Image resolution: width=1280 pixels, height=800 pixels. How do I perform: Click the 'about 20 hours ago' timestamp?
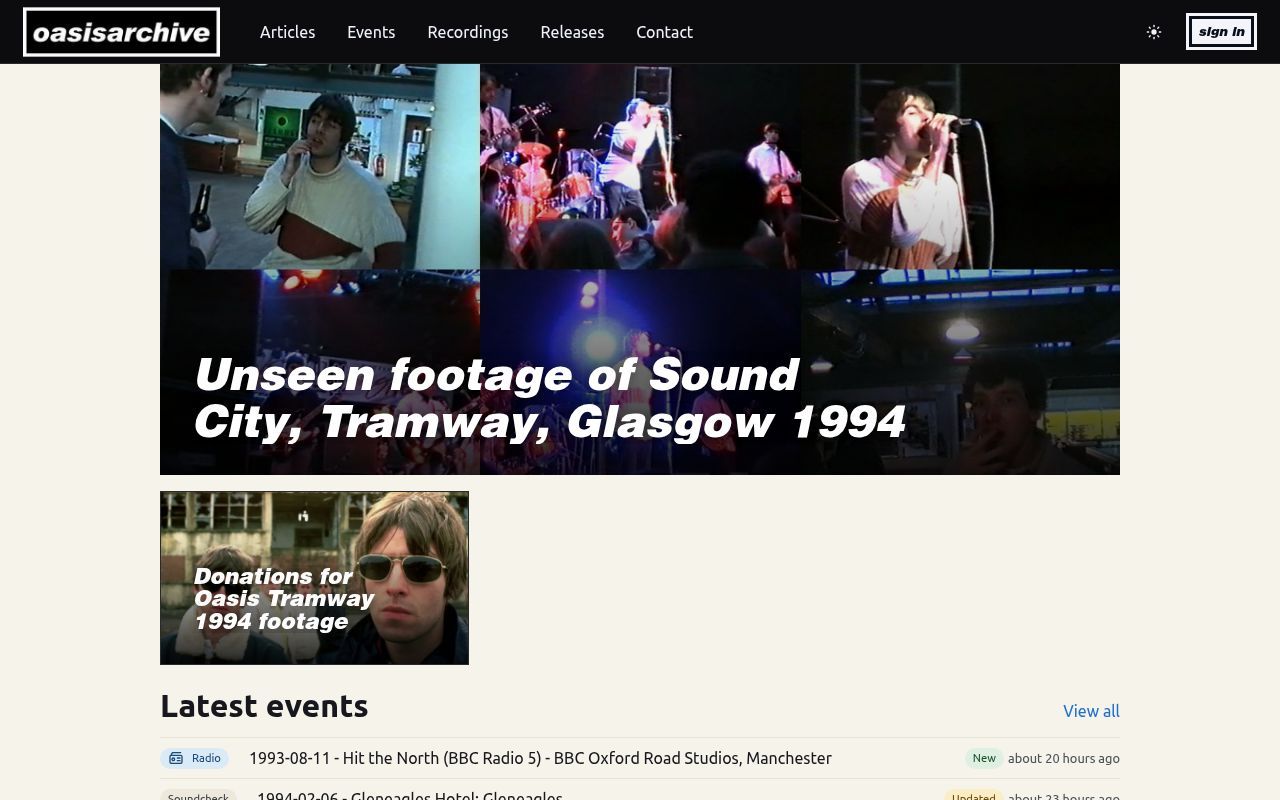[1064, 758]
